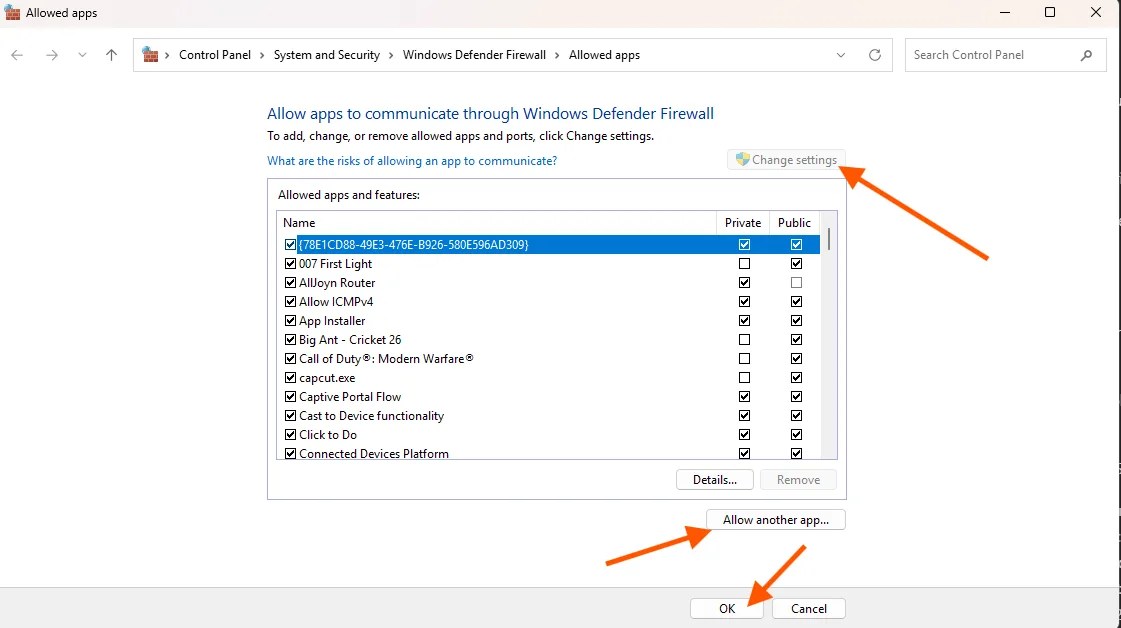Open the risks of allowing an app link
Screen dimensions: 1121x628
[x=412, y=161]
